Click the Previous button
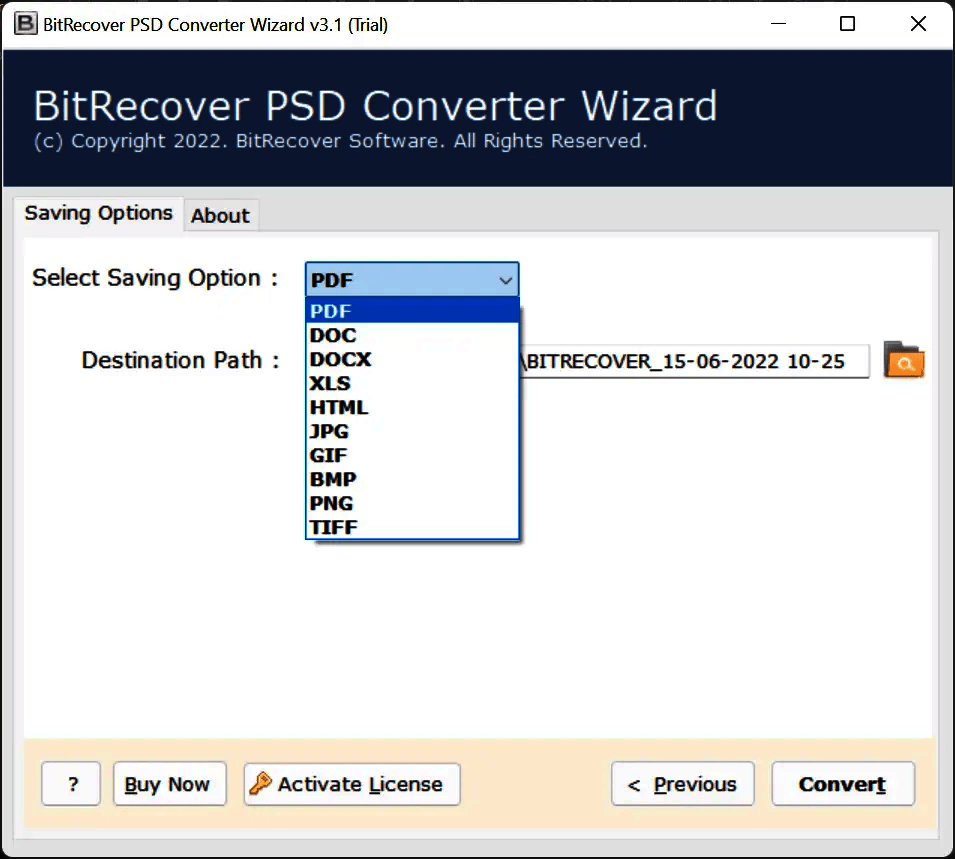Screen dimensions: 955x859 (x=682, y=784)
